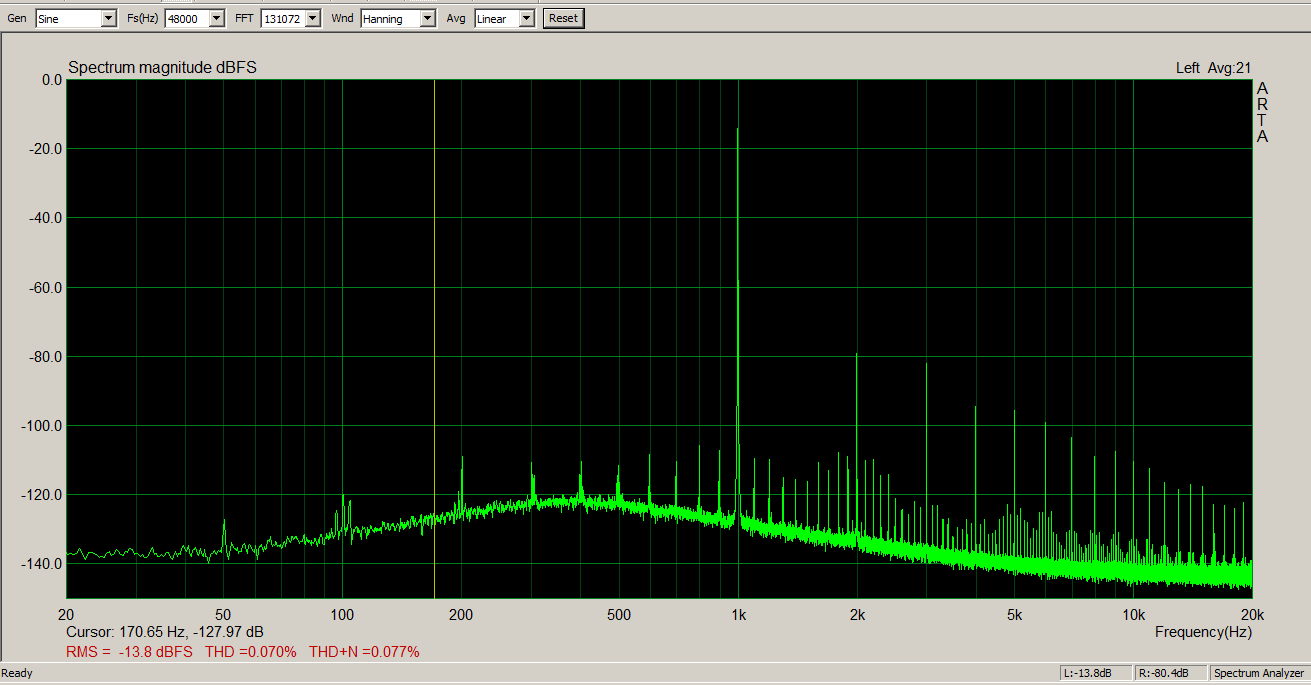Click the Reset averaging button

[x=563, y=18]
